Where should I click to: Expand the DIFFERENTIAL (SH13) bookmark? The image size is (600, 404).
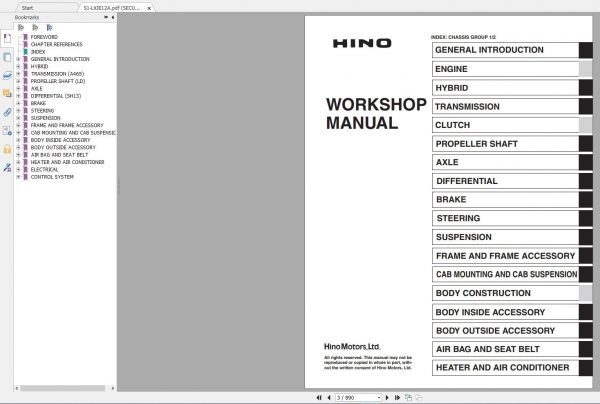18,96
